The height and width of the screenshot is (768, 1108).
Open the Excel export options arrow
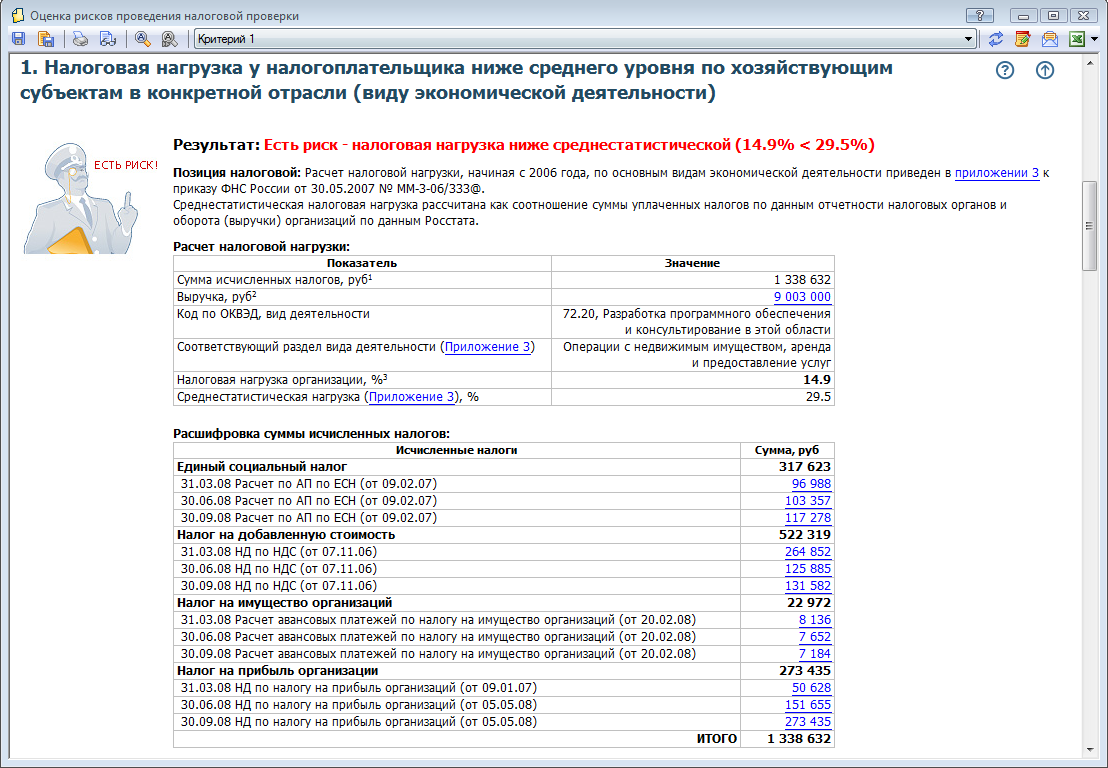(1095, 39)
